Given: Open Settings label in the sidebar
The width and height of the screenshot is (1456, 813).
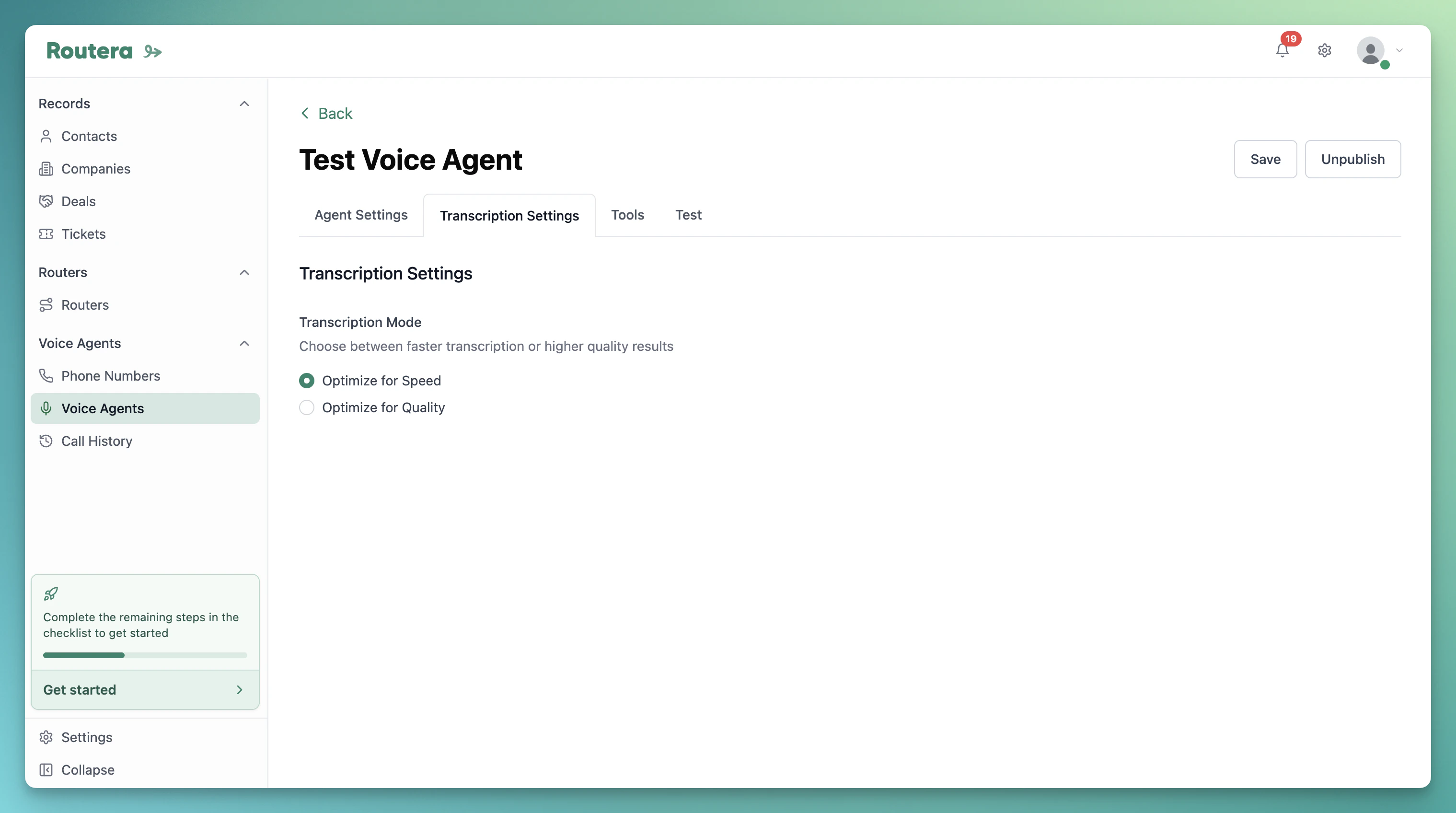Looking at the screenshot, I should (x=86, y=737).
